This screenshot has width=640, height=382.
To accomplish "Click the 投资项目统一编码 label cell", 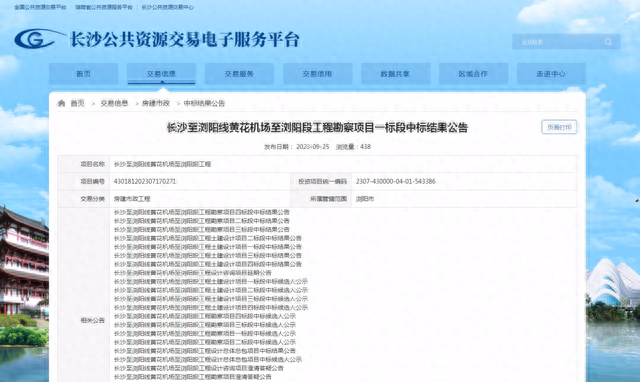I will coord(321,181).
